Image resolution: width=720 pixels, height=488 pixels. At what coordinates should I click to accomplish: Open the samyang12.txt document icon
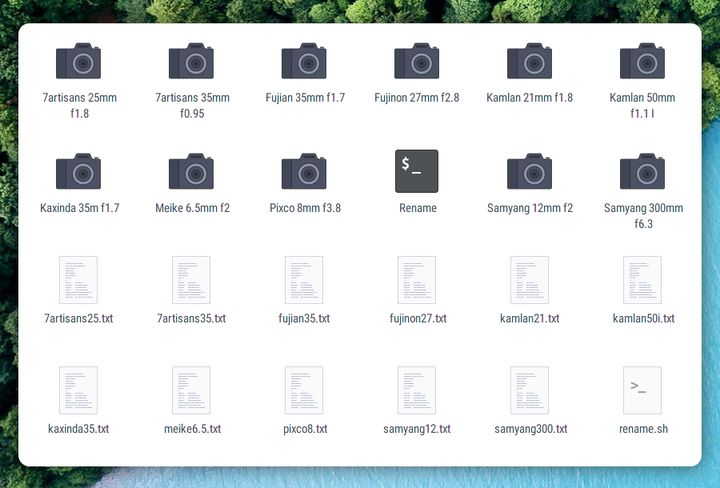click(x=416, y=390)
